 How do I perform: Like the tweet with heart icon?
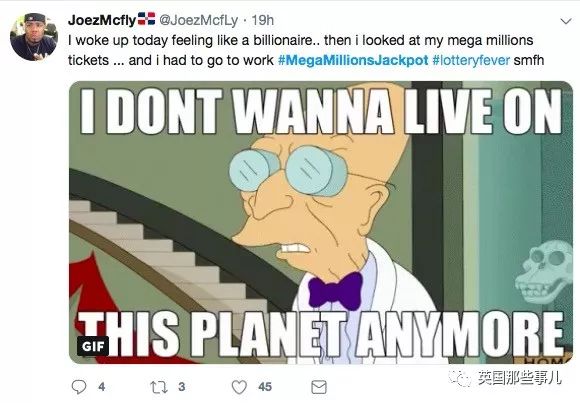click(239, 387)
